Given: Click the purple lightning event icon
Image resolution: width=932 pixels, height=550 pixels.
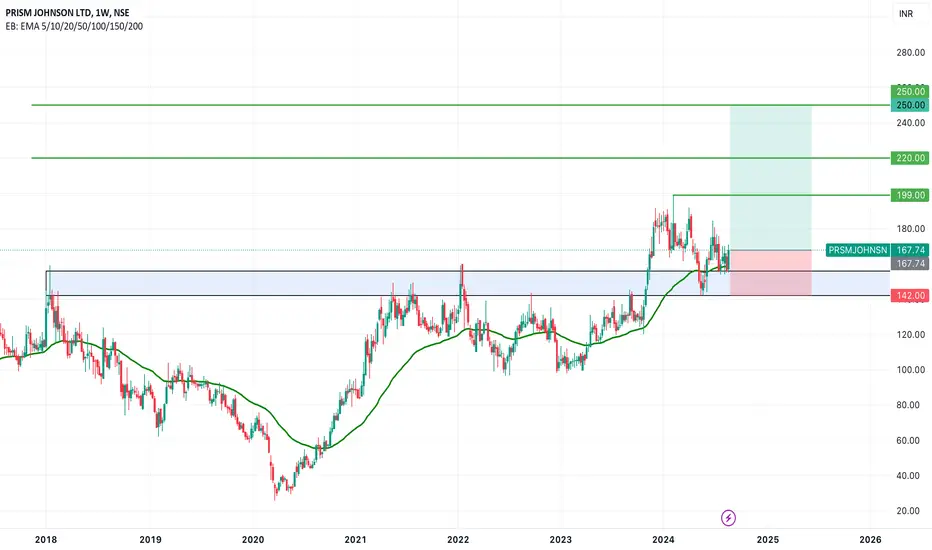Looking at the screenshot, I should coord(728,518).
